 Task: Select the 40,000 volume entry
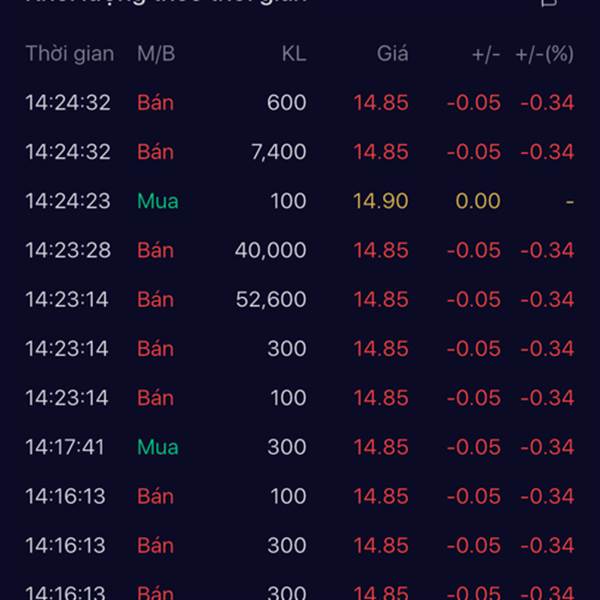[270, 250]
